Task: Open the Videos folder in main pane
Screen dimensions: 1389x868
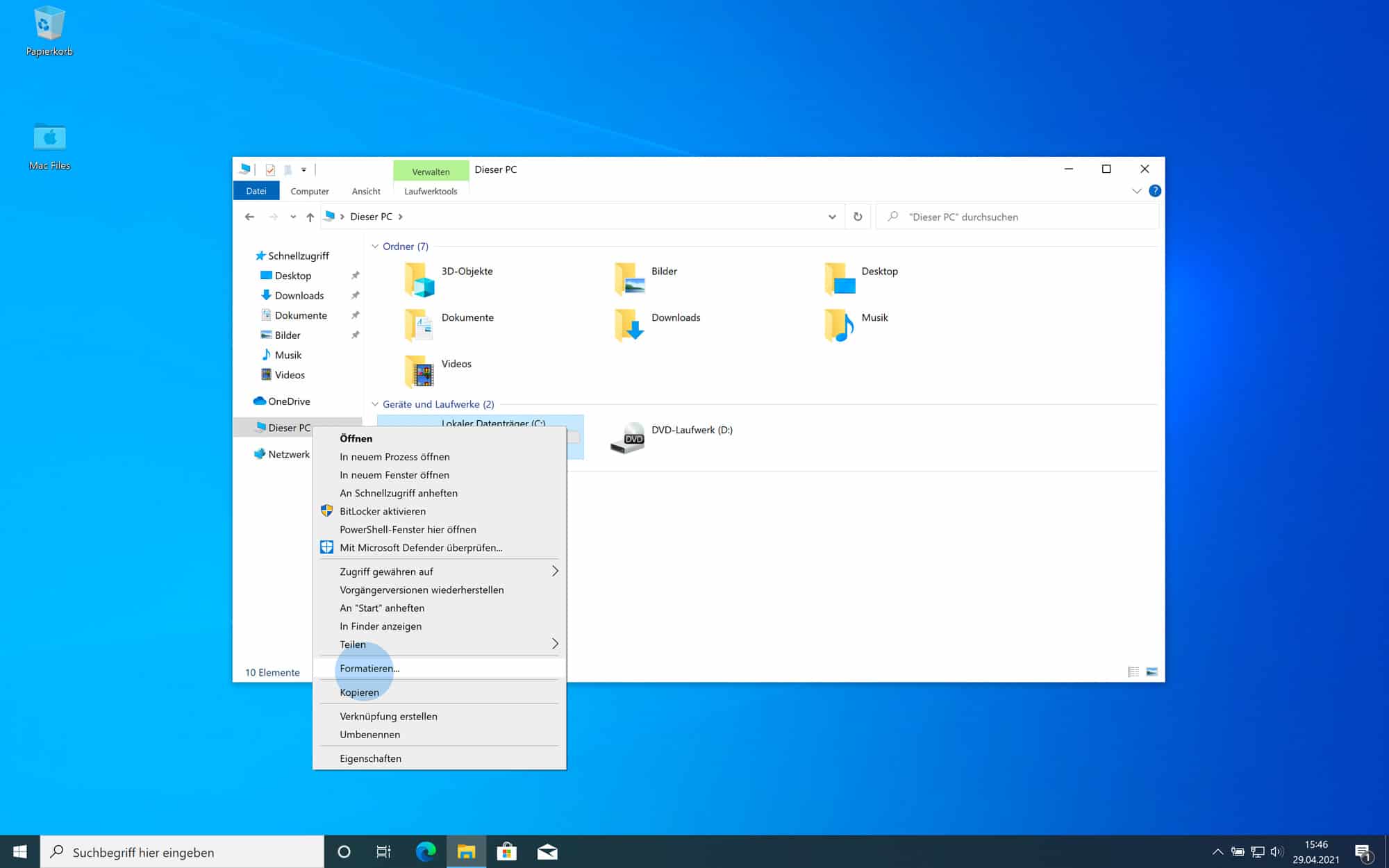Action: click(x=438, y=372)
